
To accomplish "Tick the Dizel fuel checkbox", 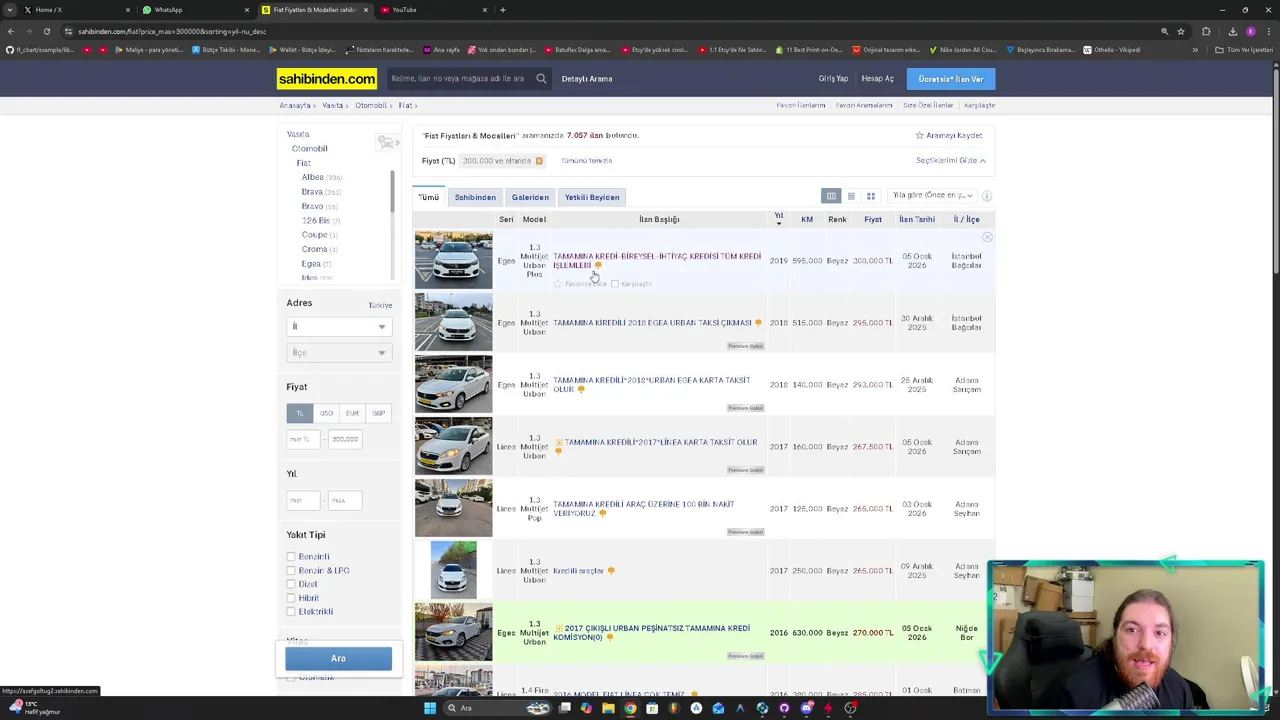I will pyautogui.click(x=291, y=584).
